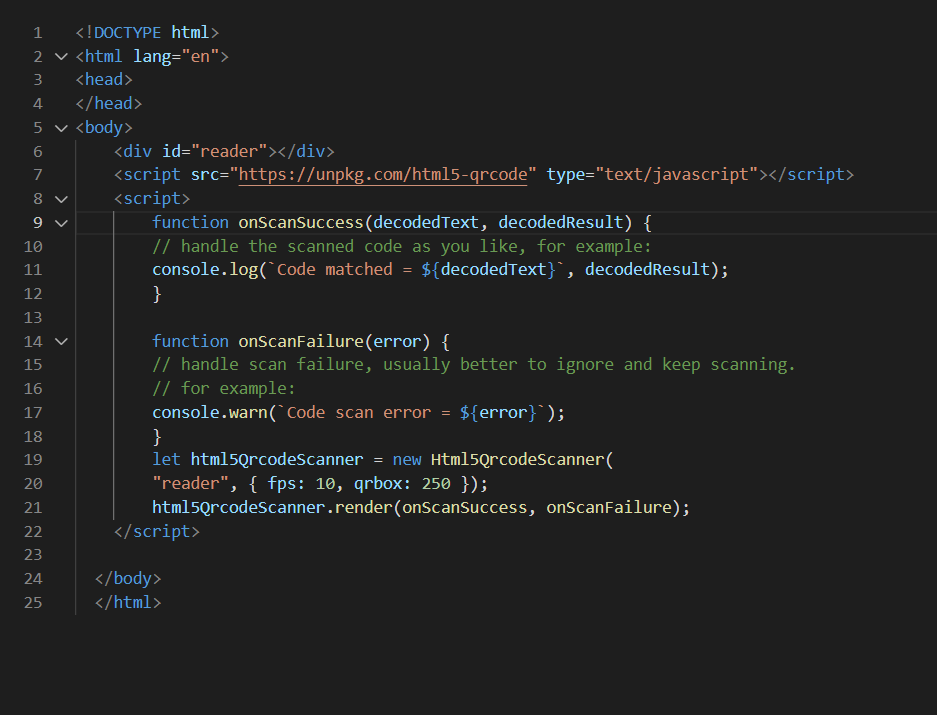Click the closing html tag
937x715 pixels.
[127, 602]
